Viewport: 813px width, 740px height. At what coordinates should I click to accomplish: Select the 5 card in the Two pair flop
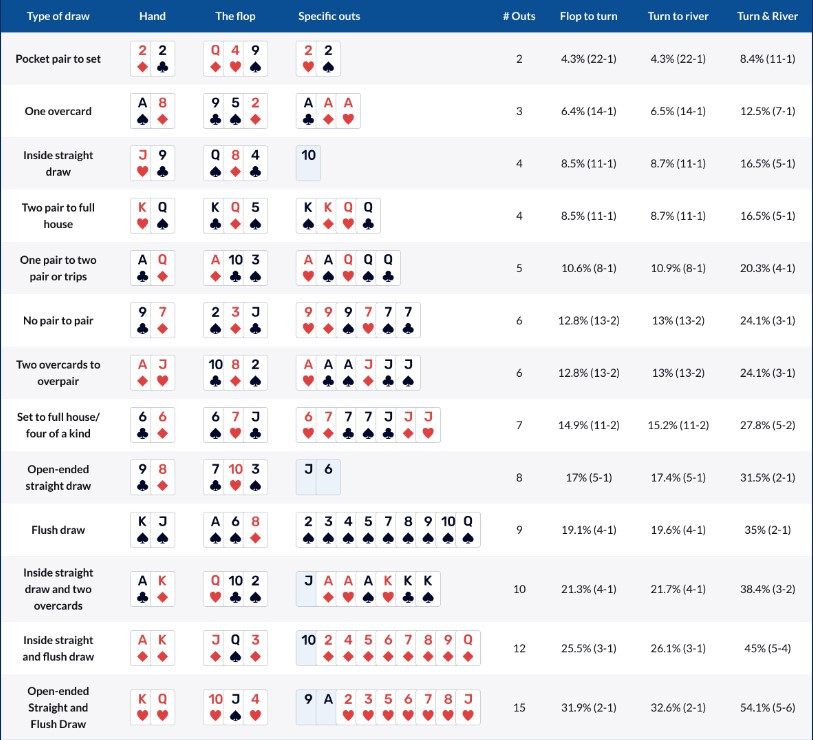(255, 216)
